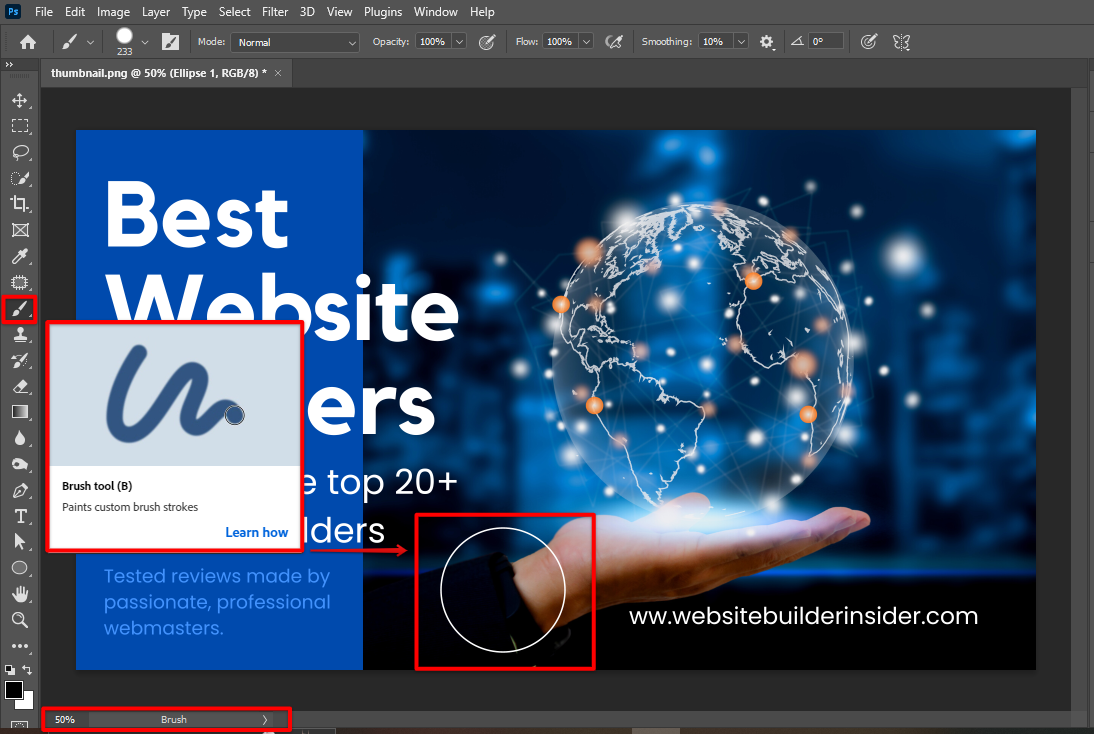The image size is (1094, 734).
Task: Switch to the thumbnail.png document tab
Action: [x=158, y=73]
